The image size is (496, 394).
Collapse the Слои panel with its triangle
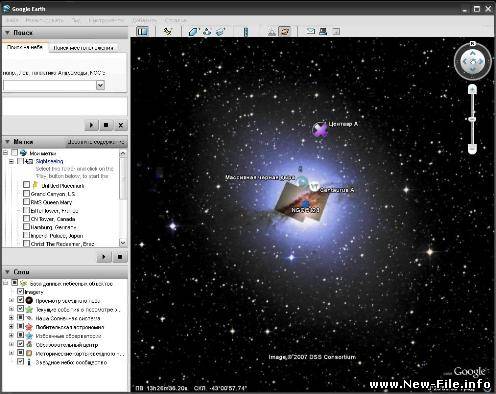[7, 272]
